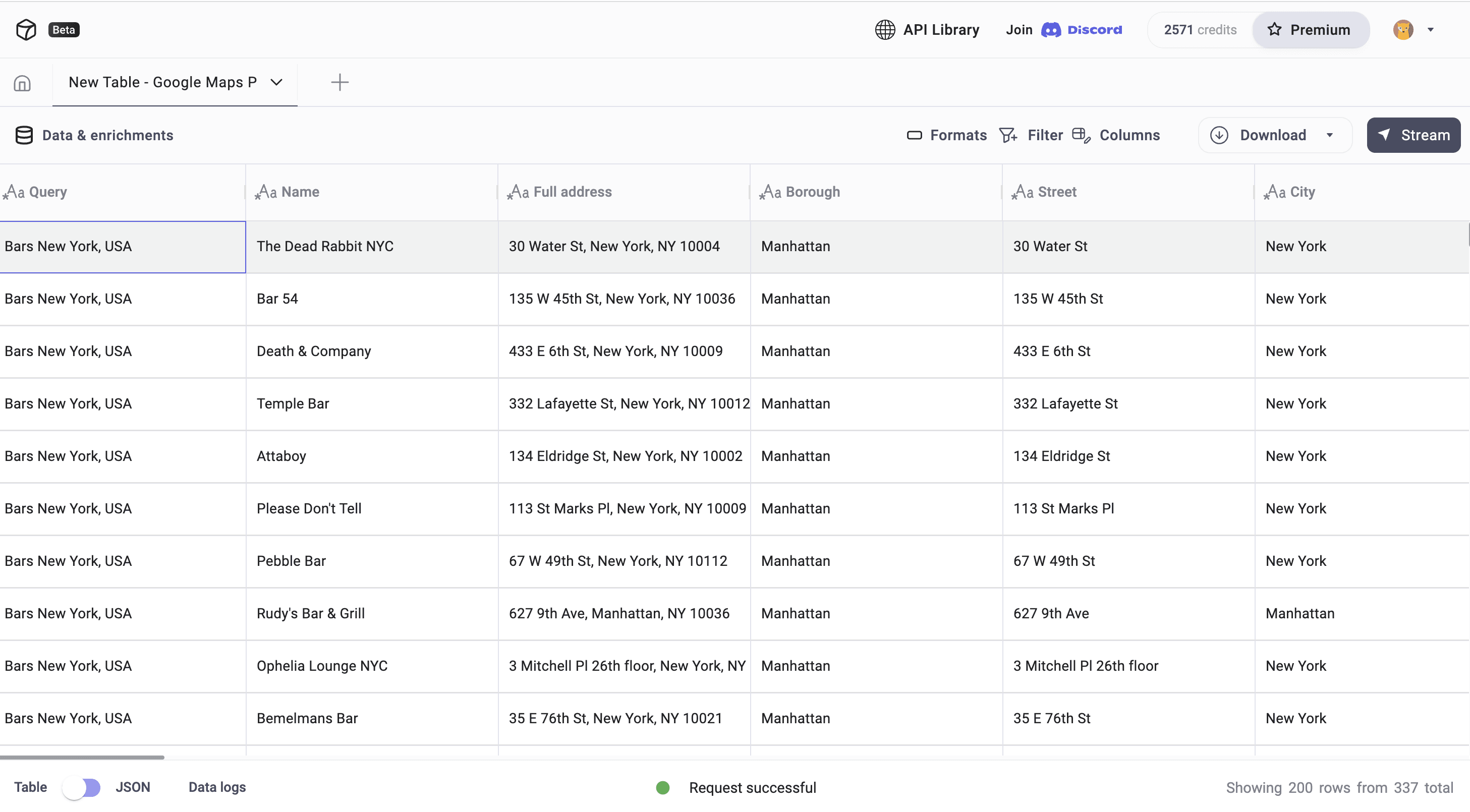Click the Formats rectangle icon
The width and height of the screenshot is (1470, 812).
pyautogui.click(x=914, y=135)
